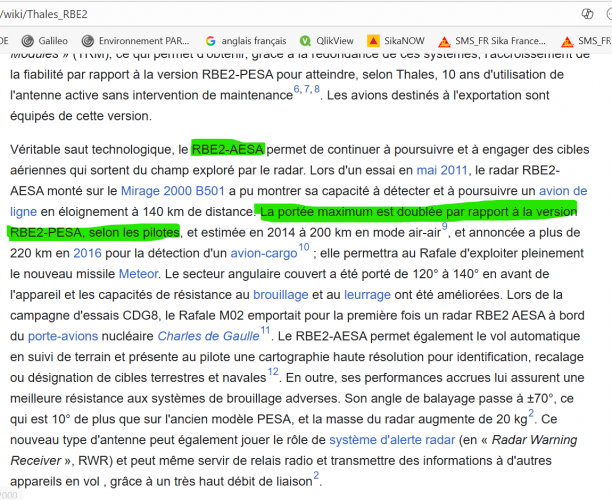
Task: Click the brouillage link
Action: [281, 294]
